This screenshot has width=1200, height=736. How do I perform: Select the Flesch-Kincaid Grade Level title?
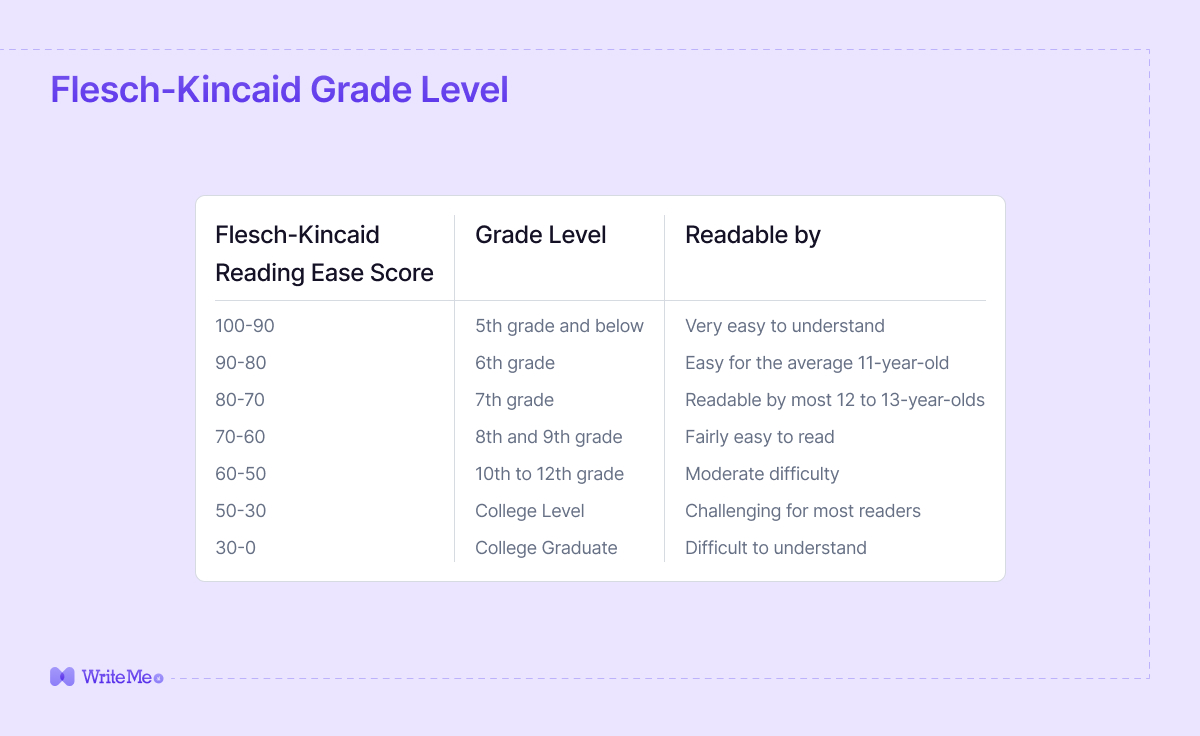click(x=280, y=89)
